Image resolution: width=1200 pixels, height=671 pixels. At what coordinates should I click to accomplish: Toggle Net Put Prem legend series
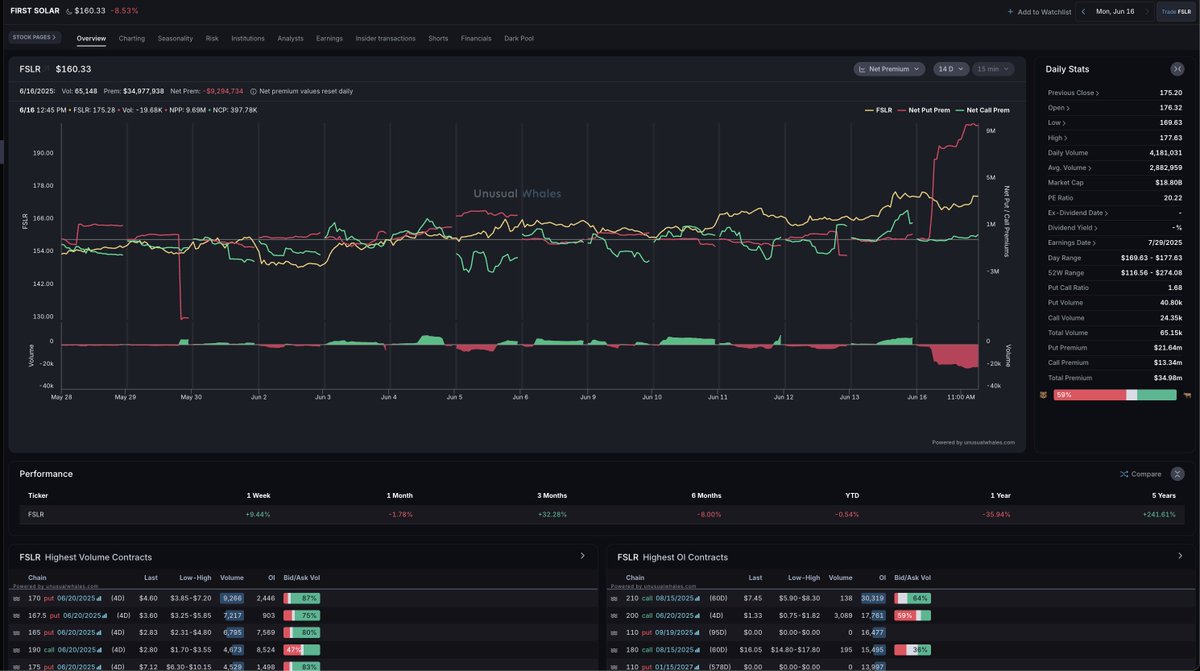pyautogui.click(x=924, y=110)
